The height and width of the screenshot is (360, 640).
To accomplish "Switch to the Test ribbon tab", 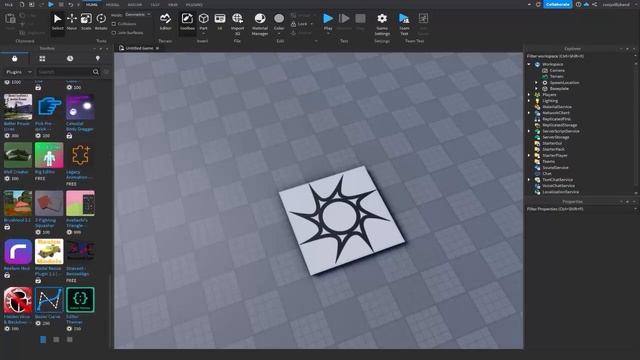I will 155,4.
